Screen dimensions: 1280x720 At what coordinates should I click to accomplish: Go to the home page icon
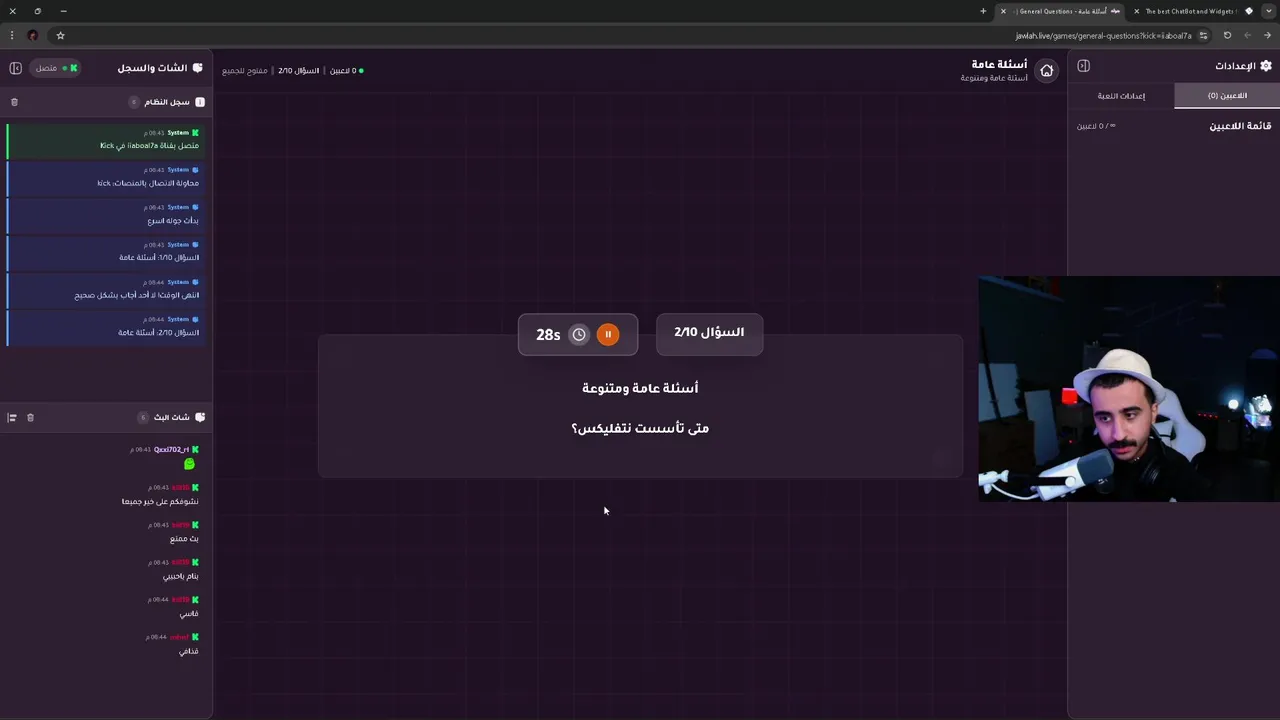(x=1046, y=71)
